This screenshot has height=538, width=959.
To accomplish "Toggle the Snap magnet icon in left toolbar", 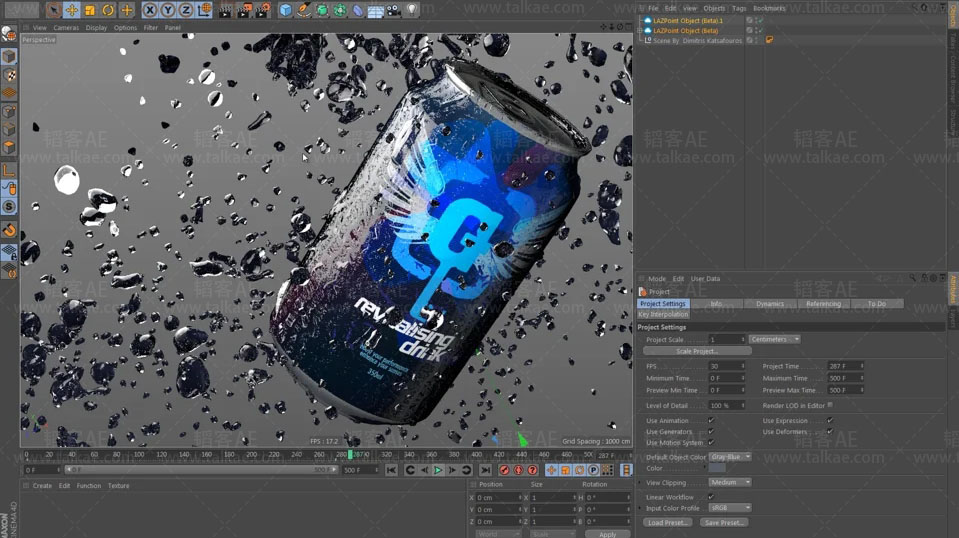I will [x=9, y=230].
